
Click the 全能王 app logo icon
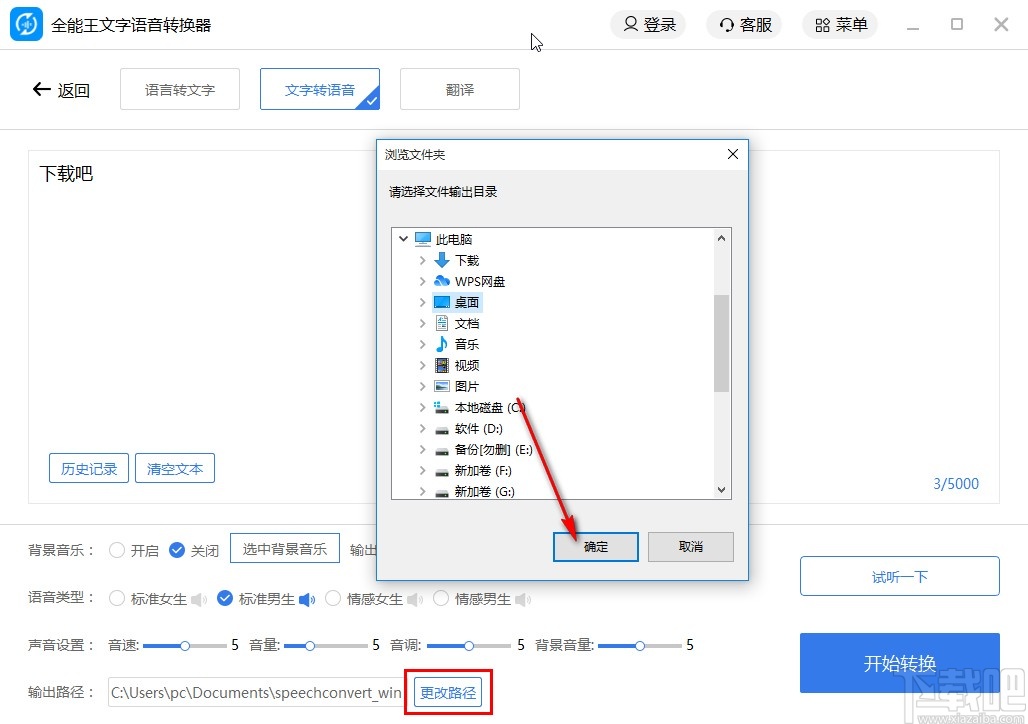coord(27,23)
